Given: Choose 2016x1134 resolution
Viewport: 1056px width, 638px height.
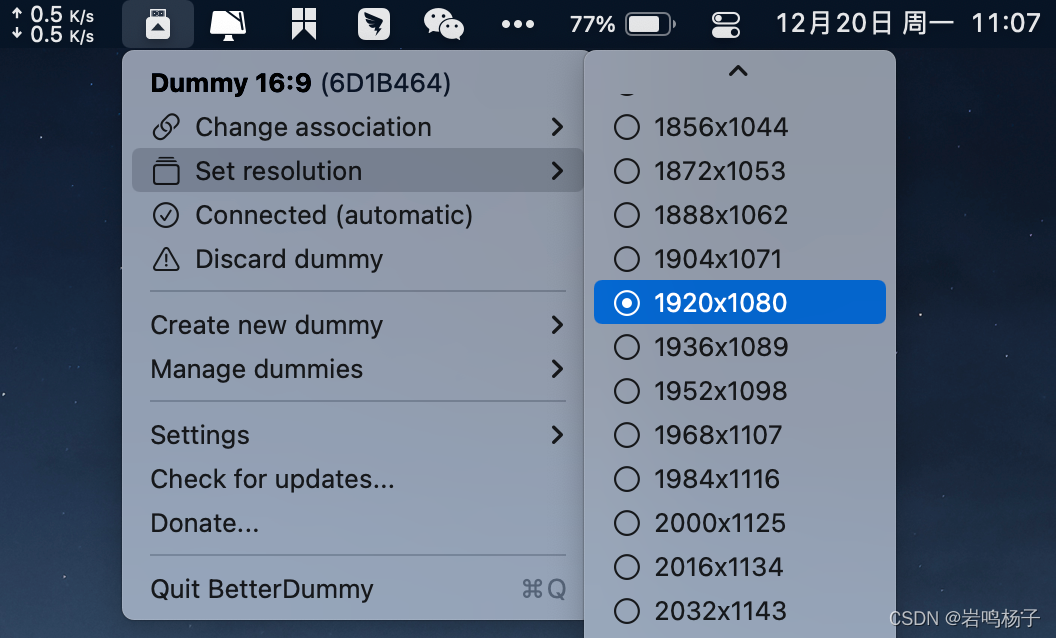Looking at the screenshot, I should (739, 567).
